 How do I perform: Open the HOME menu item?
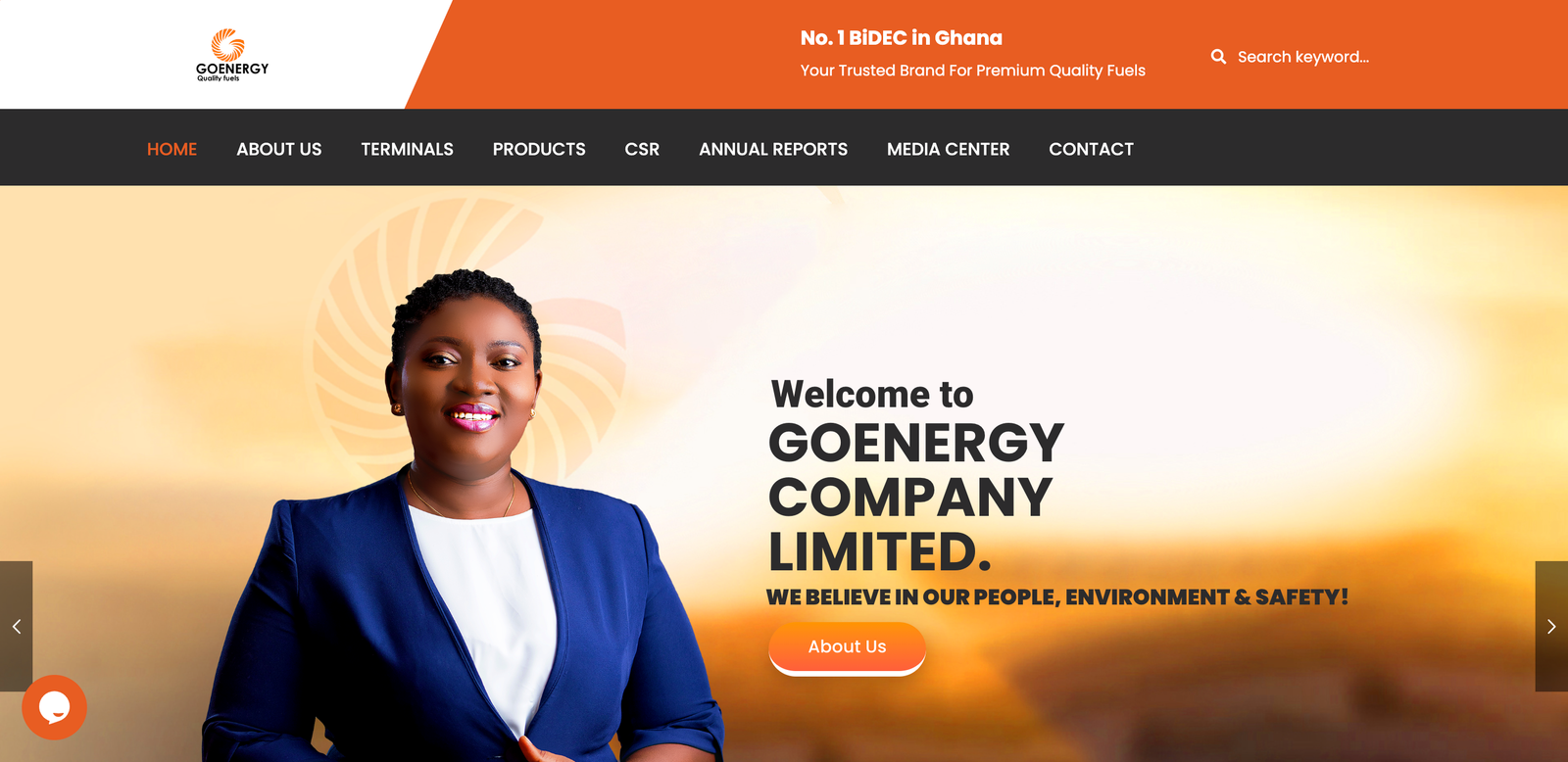point(171,149)
